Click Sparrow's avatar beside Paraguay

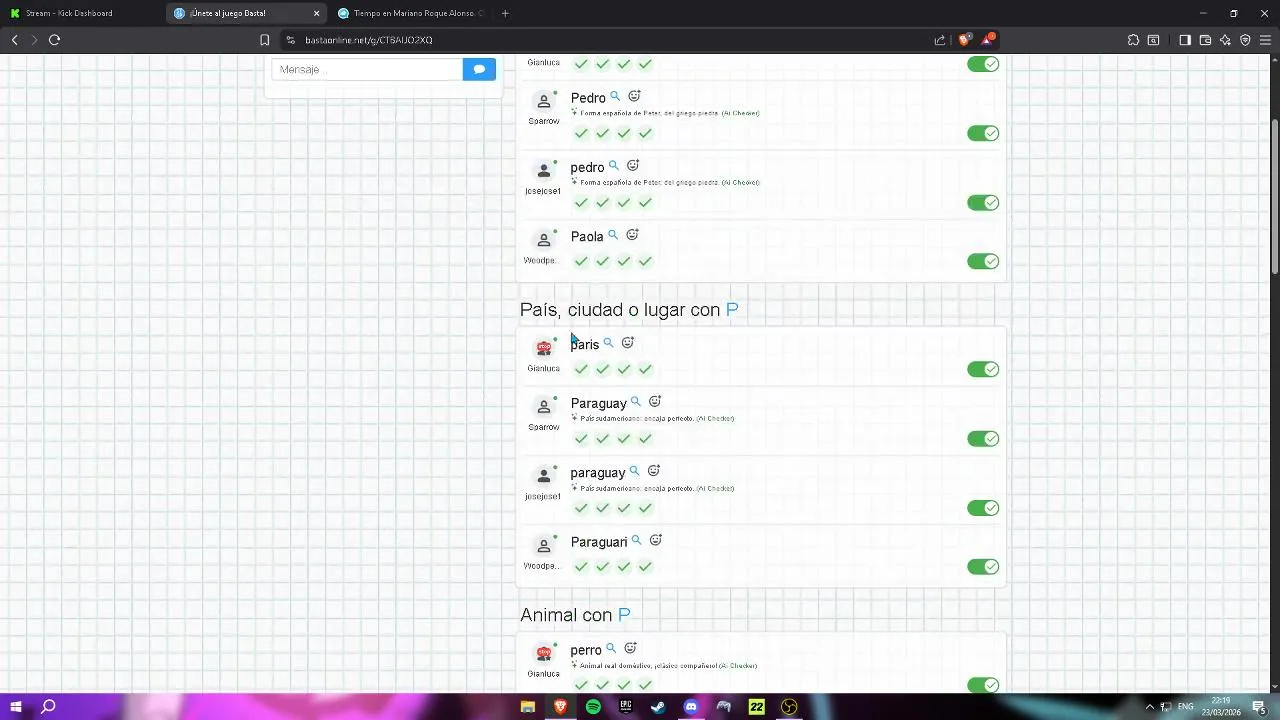(x=544, y=407)
